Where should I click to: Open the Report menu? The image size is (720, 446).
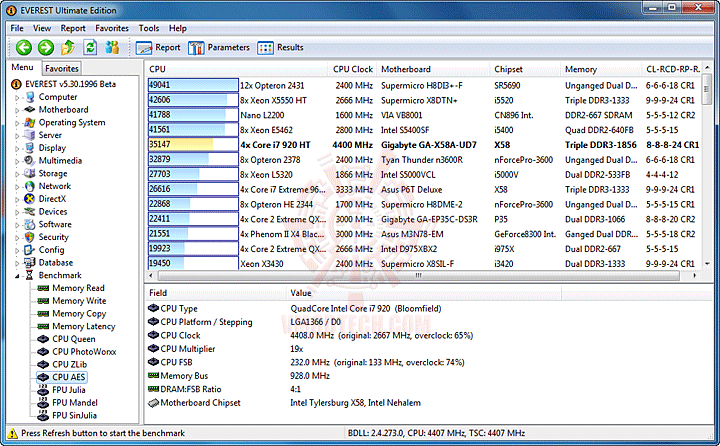pos(73,28)
